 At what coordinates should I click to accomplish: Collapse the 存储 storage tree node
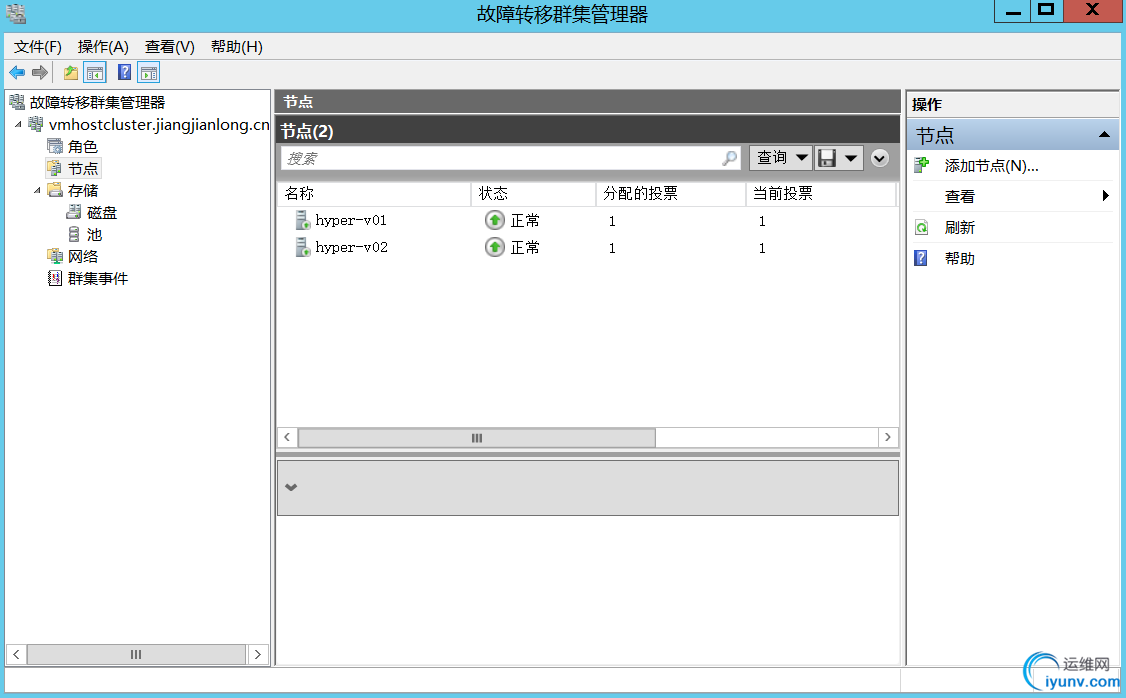(x=37, y=190)
